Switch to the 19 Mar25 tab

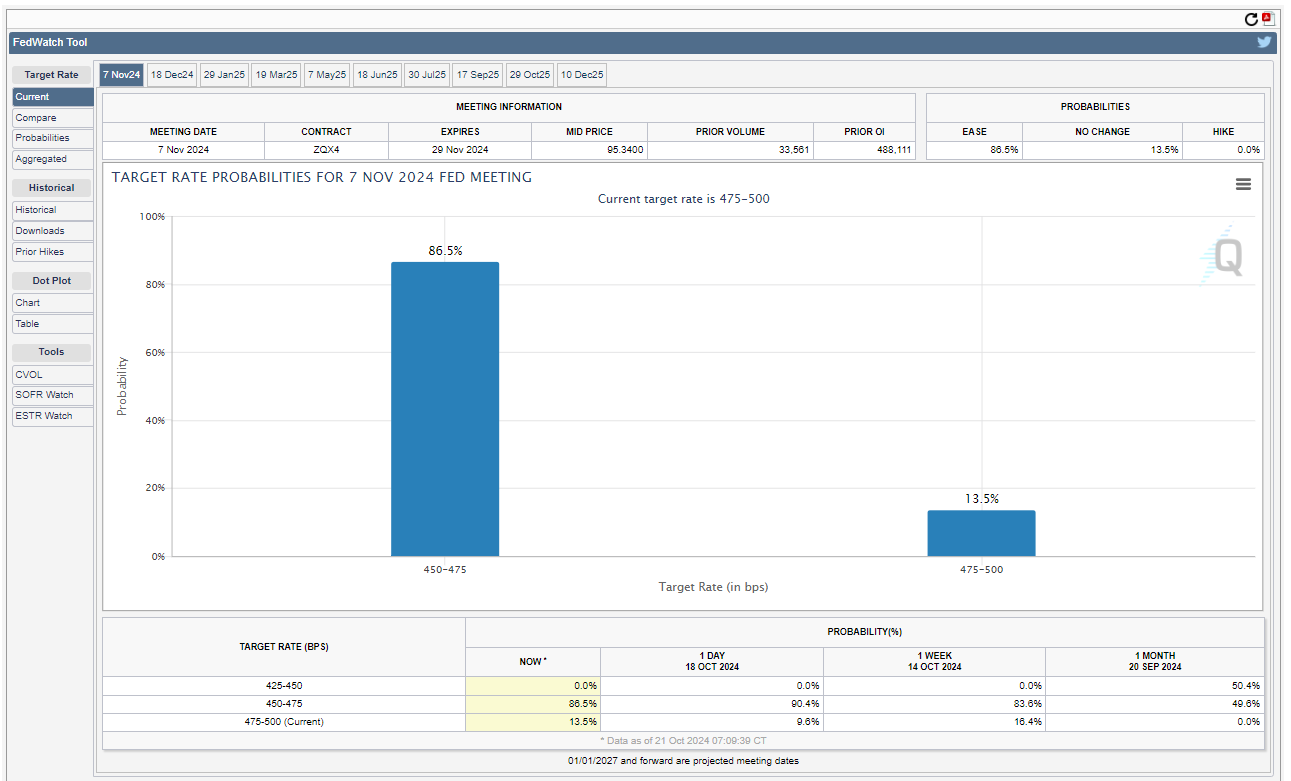[x=276, y=75]
